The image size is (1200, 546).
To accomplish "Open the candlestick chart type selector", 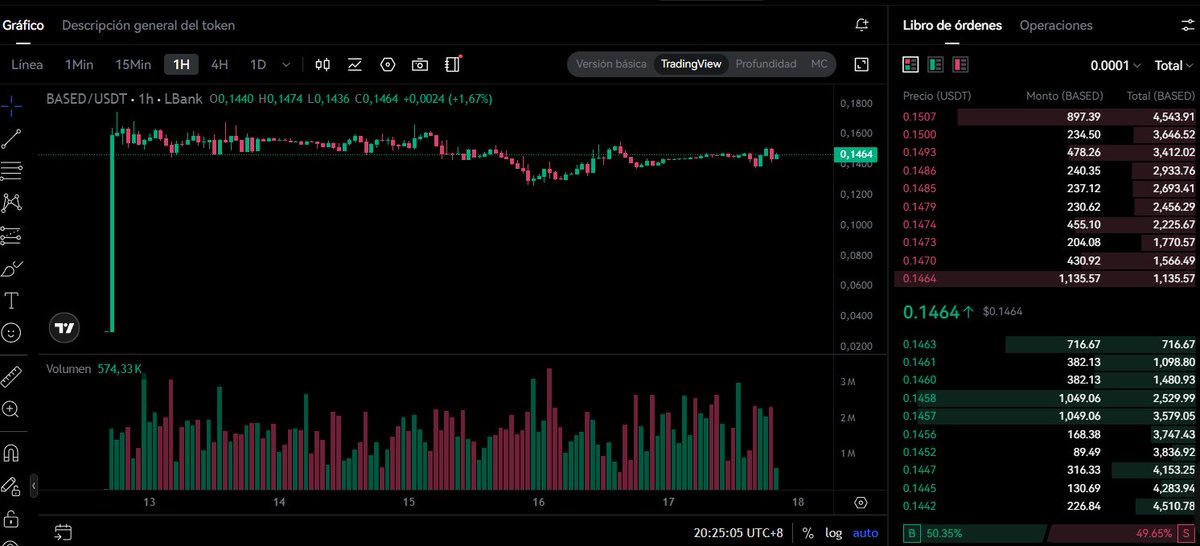I will click(x=322, y=64).
